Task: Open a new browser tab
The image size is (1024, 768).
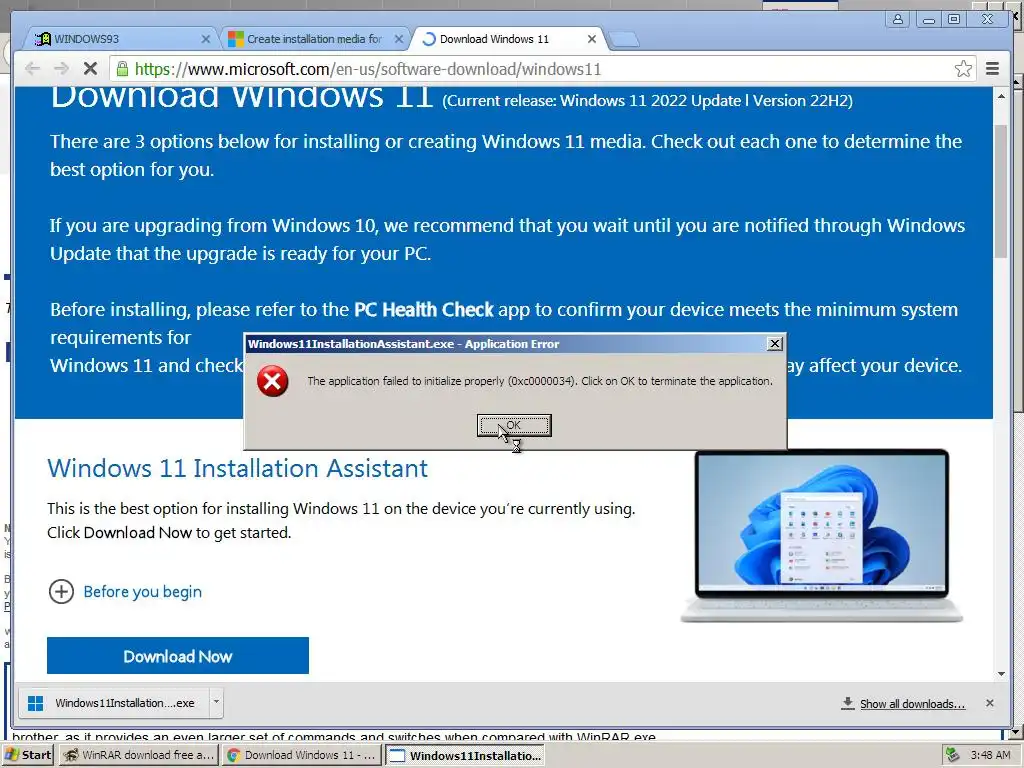Action: point(624,40)
